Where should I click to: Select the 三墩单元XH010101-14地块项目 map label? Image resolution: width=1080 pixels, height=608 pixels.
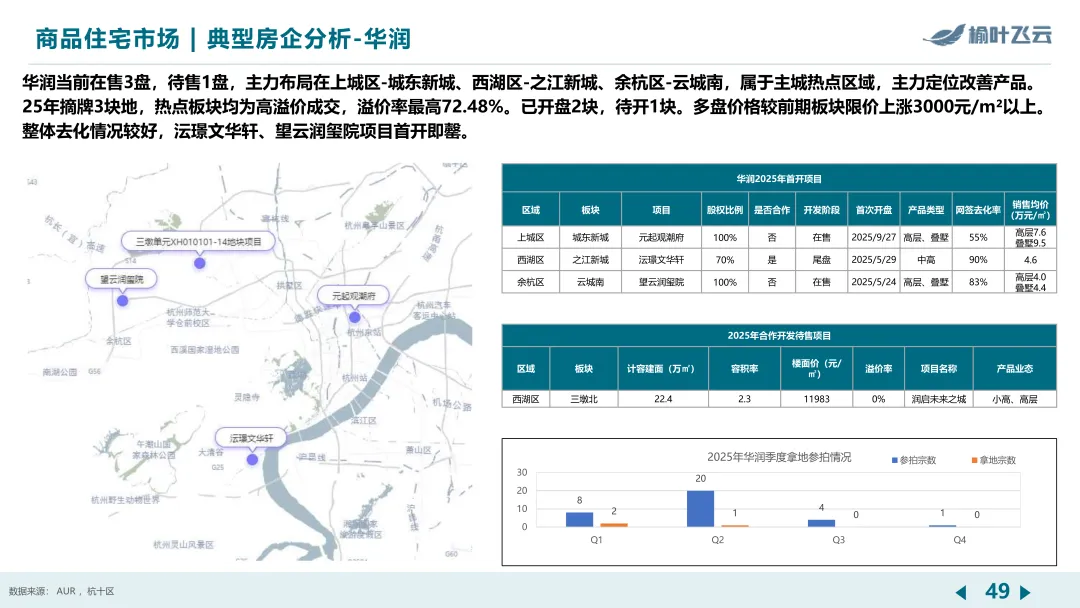[198, 242]
